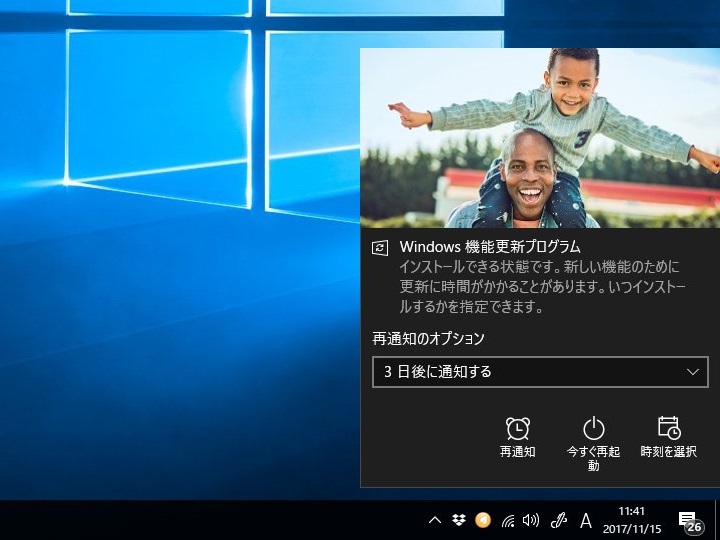Open Wi-Fi network tray icon
This screenshot has height=540, width=720.
coord(507,520)
